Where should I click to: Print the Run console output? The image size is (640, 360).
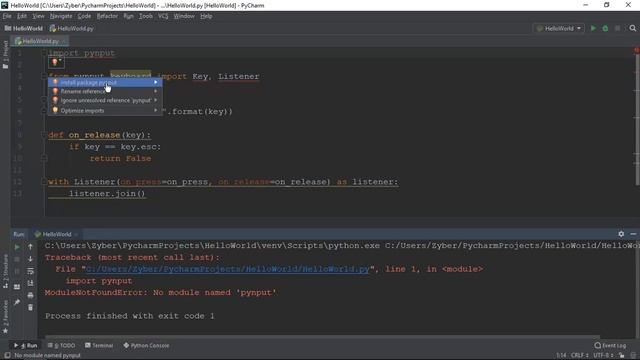point(30,295)
